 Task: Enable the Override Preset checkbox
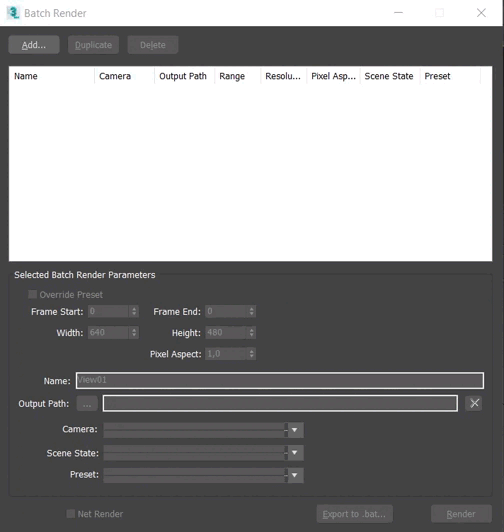coord(33,294)
